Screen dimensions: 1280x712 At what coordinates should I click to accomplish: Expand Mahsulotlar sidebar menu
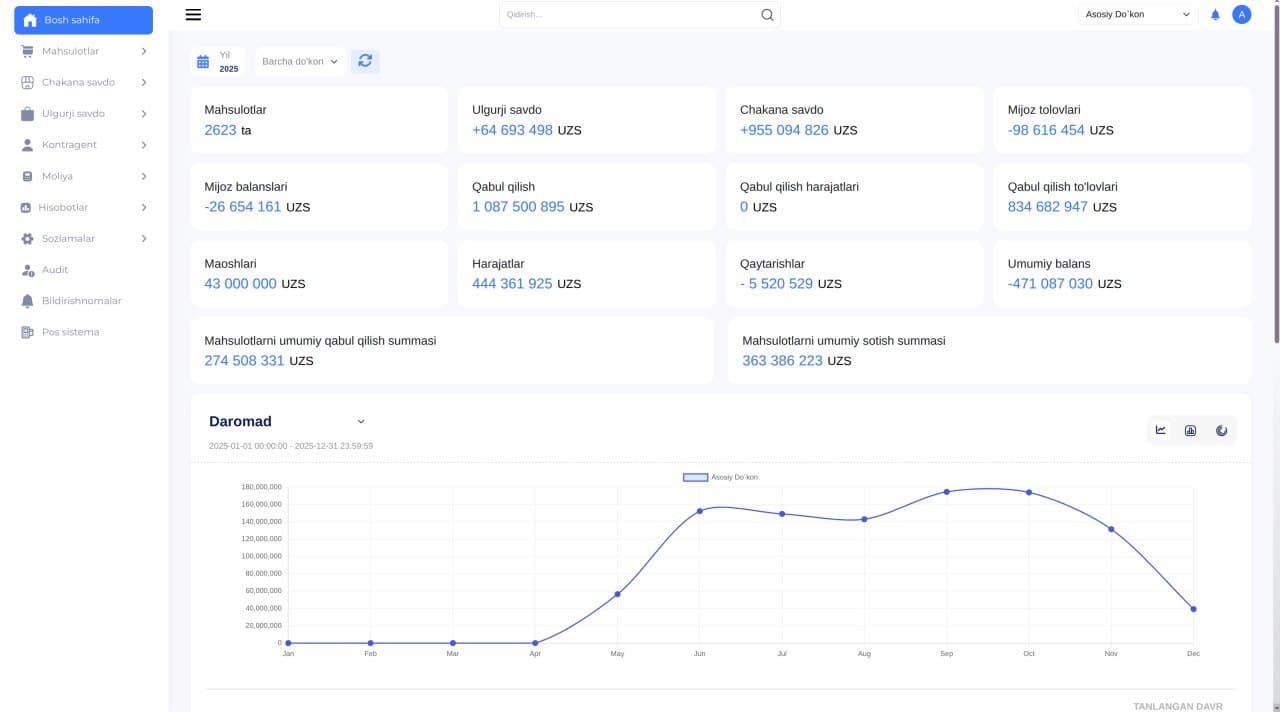(x=84, y=51)
